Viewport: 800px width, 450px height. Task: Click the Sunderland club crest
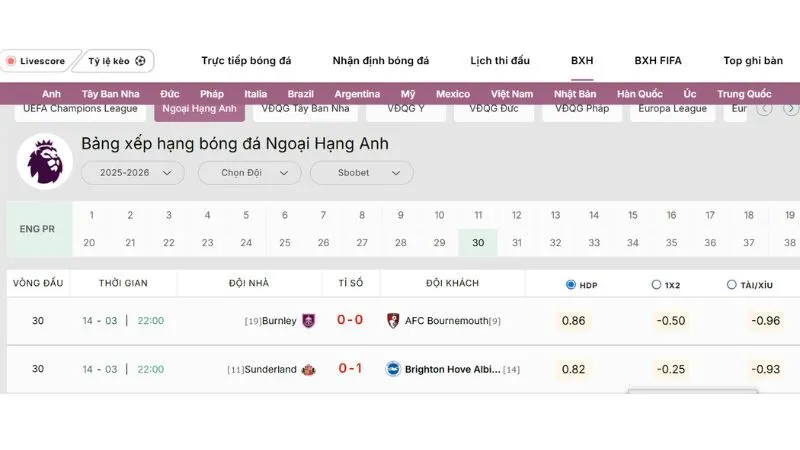pos(309,369)
